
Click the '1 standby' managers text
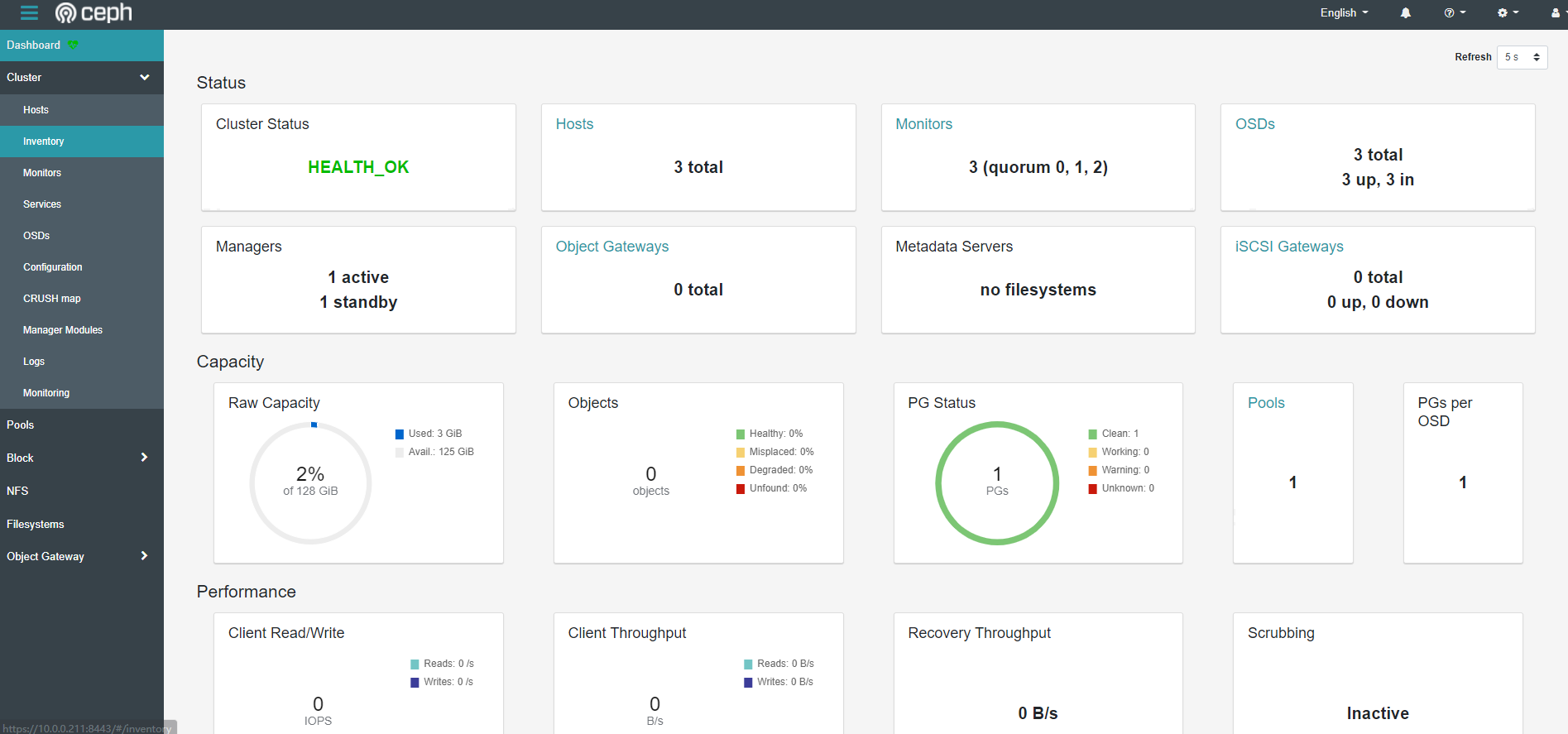tap(358, 302)
